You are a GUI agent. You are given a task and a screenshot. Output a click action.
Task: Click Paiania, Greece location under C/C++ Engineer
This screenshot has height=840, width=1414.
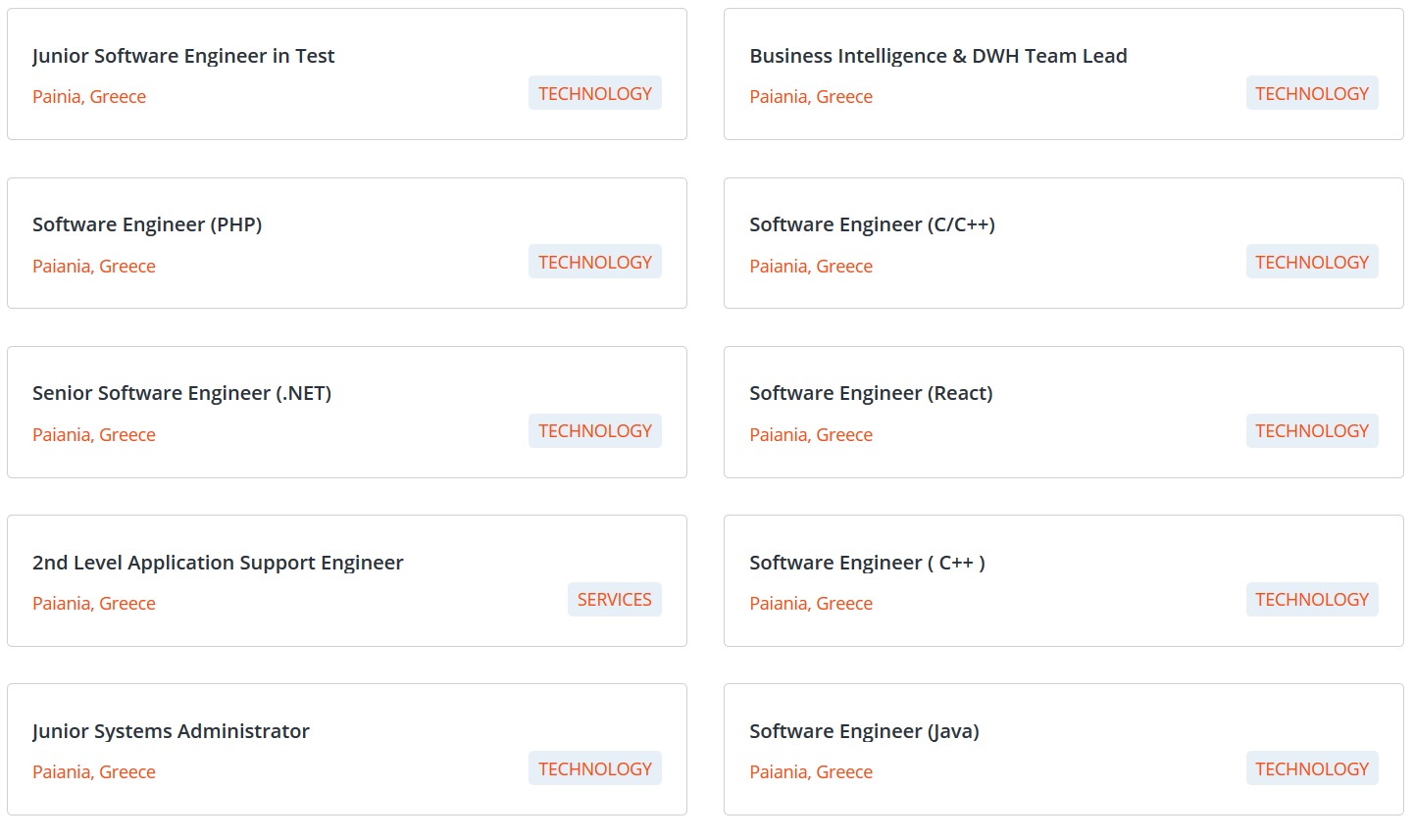[x=811, y=266]
